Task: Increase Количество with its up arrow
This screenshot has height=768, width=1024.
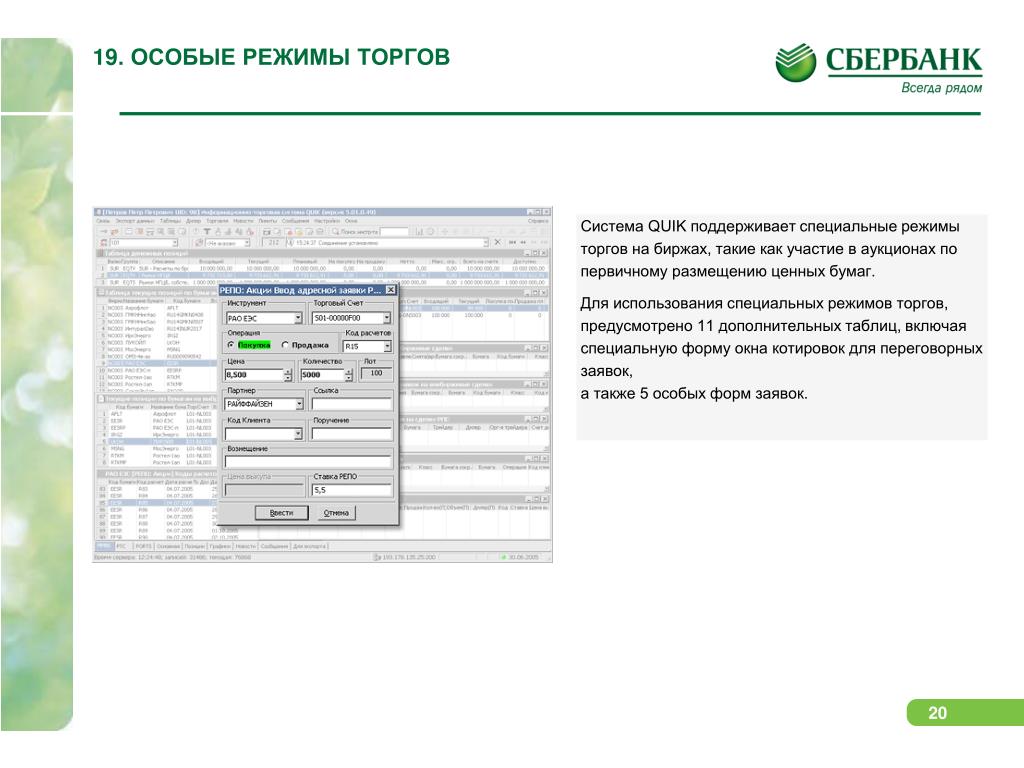Action: point(349,372)
